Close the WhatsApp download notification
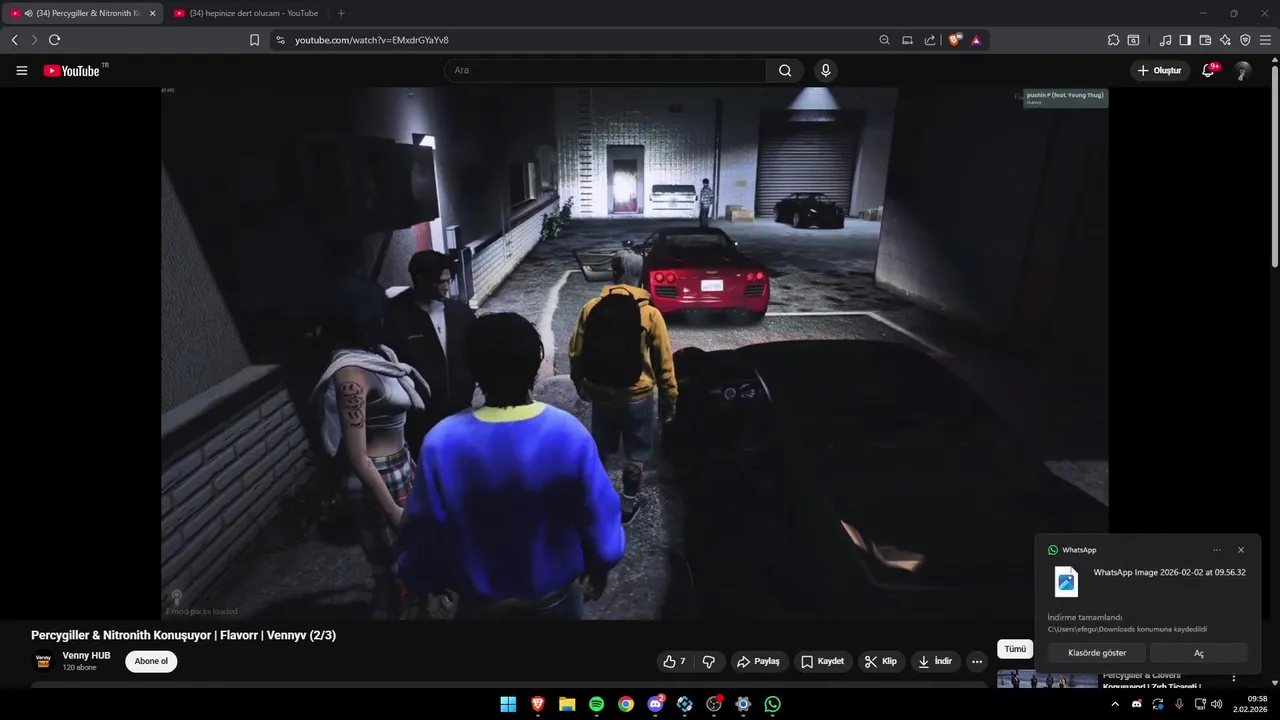The height and width of the screenshot is (720, 1280). coord(1241,550)
